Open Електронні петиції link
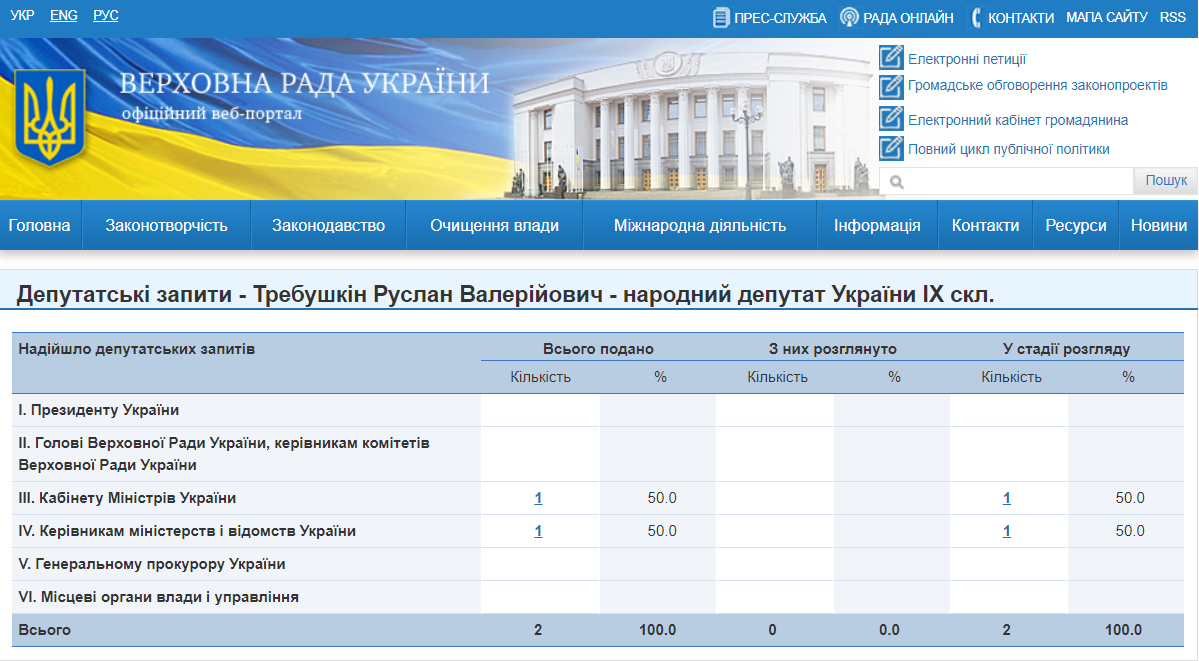 [967, 59]
